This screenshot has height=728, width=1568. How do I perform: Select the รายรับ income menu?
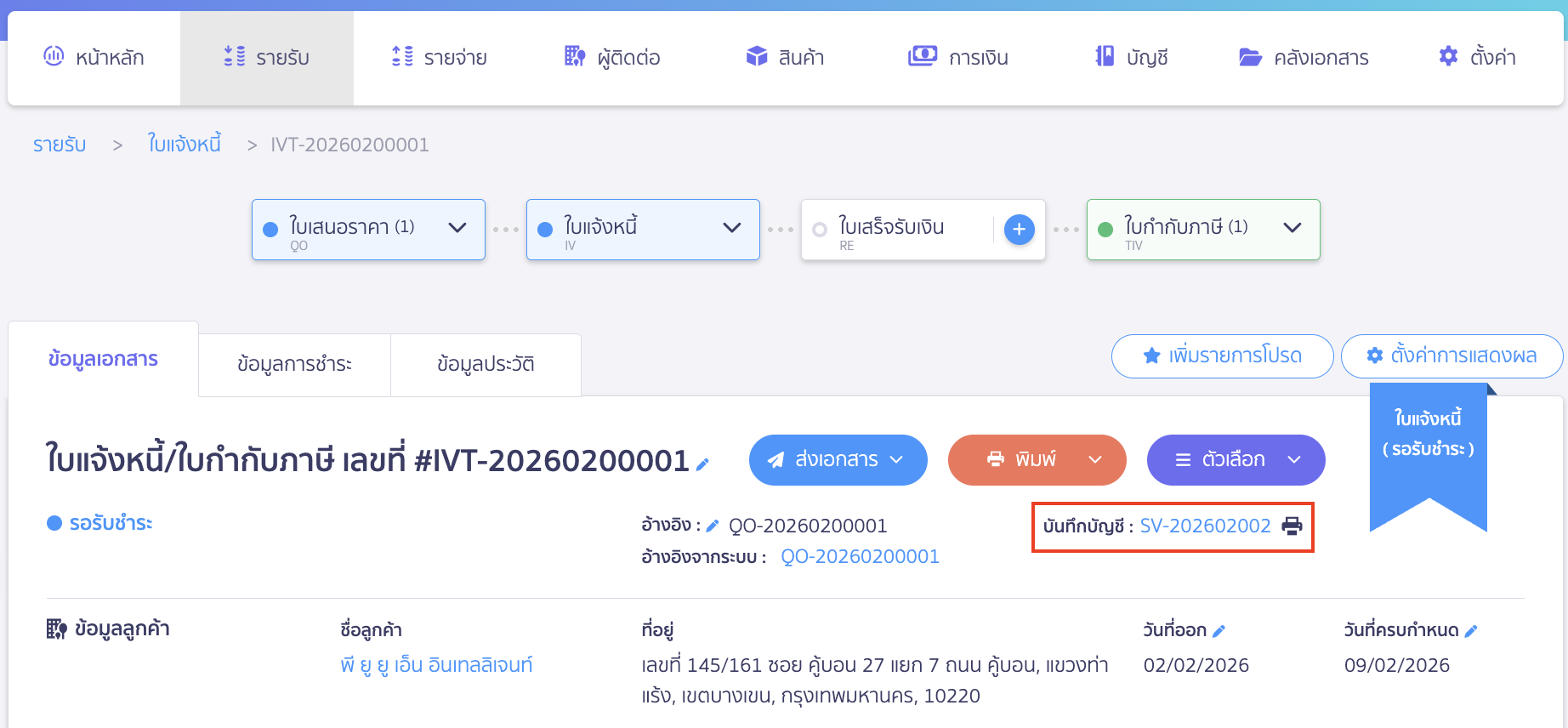pos(266,58)
